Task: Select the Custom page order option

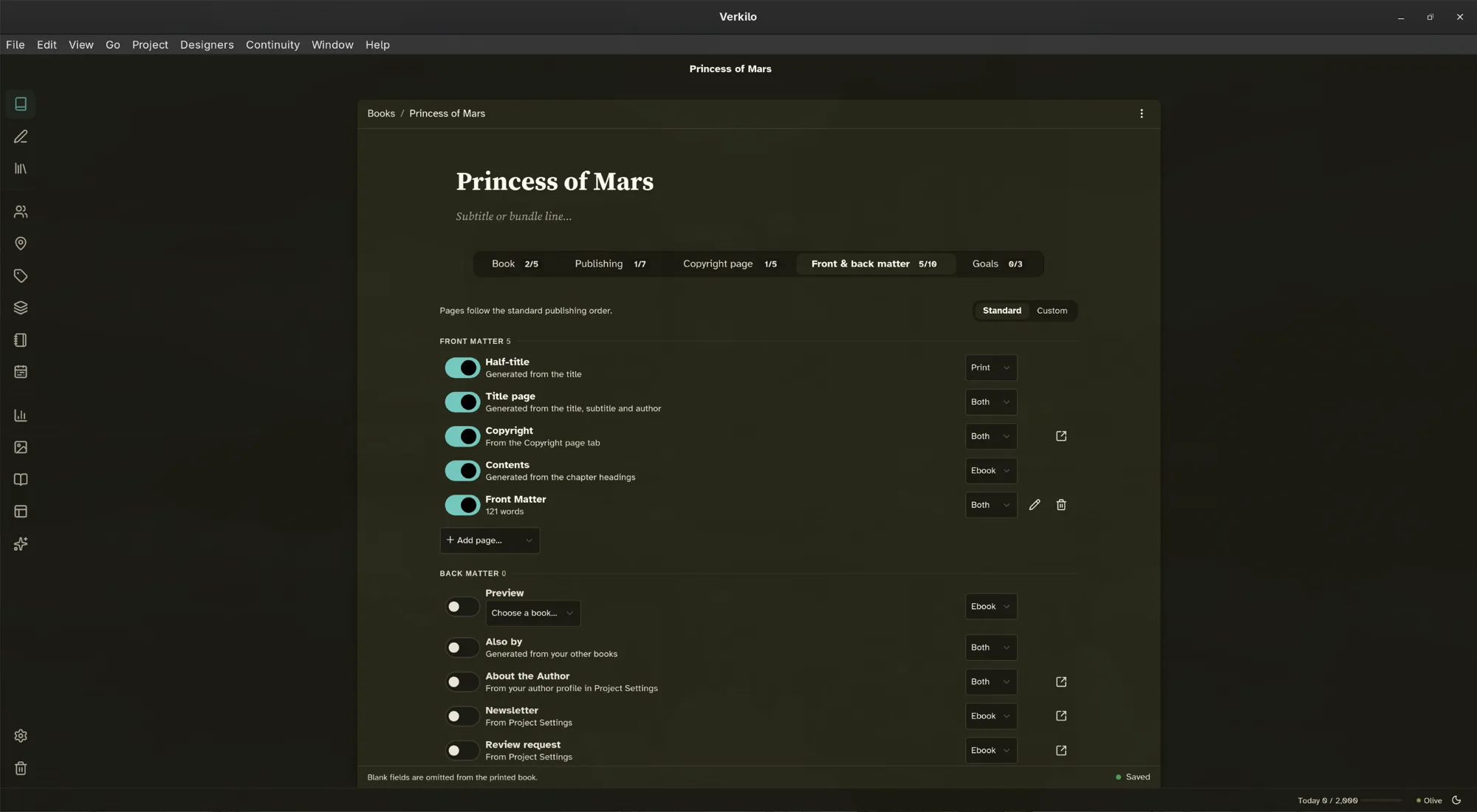Action: (x=1052, y=311)
